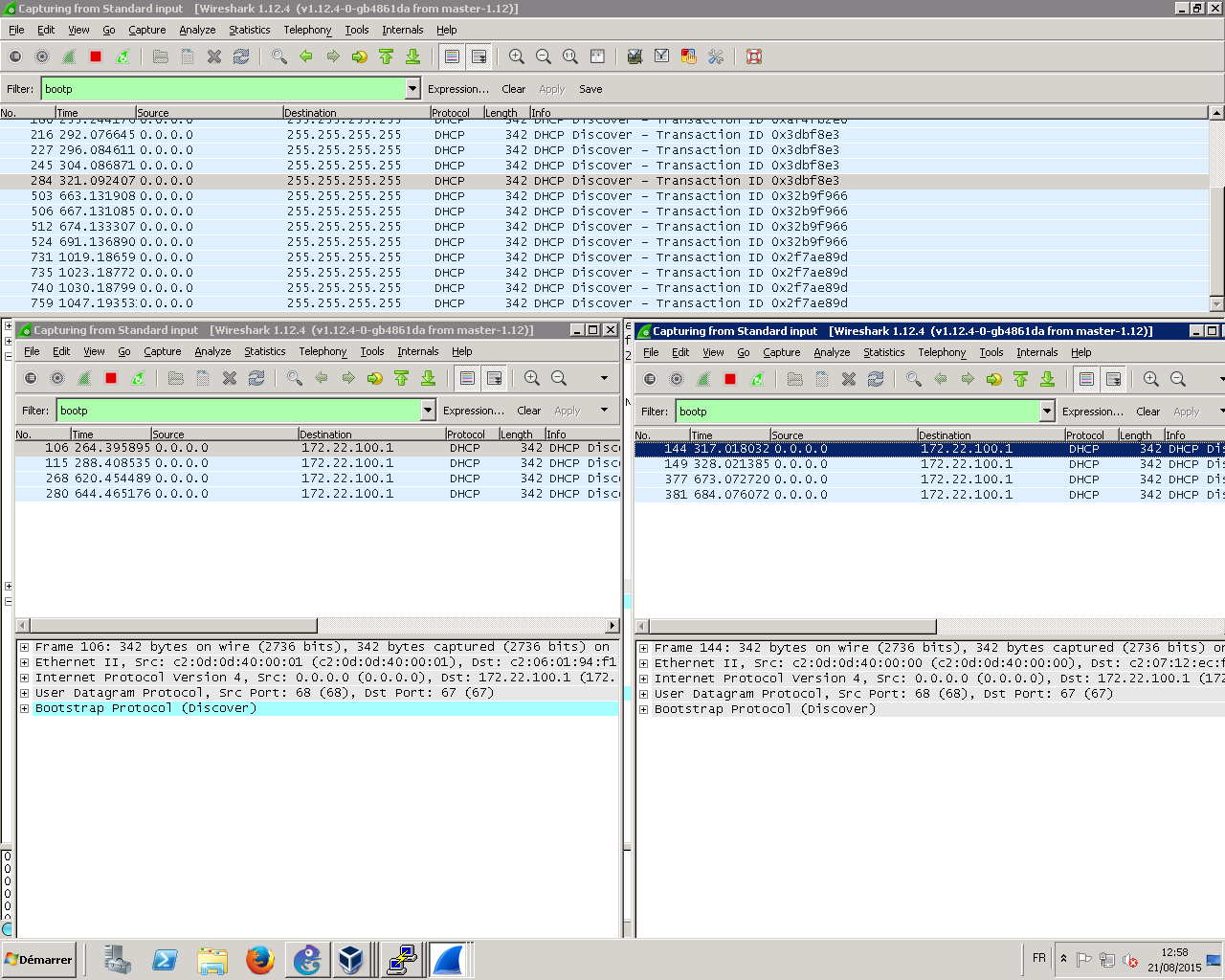Screen dimensions: 1225x980
Task: Stop capture in the bottom-right Wireshark window
Action: 730,379
